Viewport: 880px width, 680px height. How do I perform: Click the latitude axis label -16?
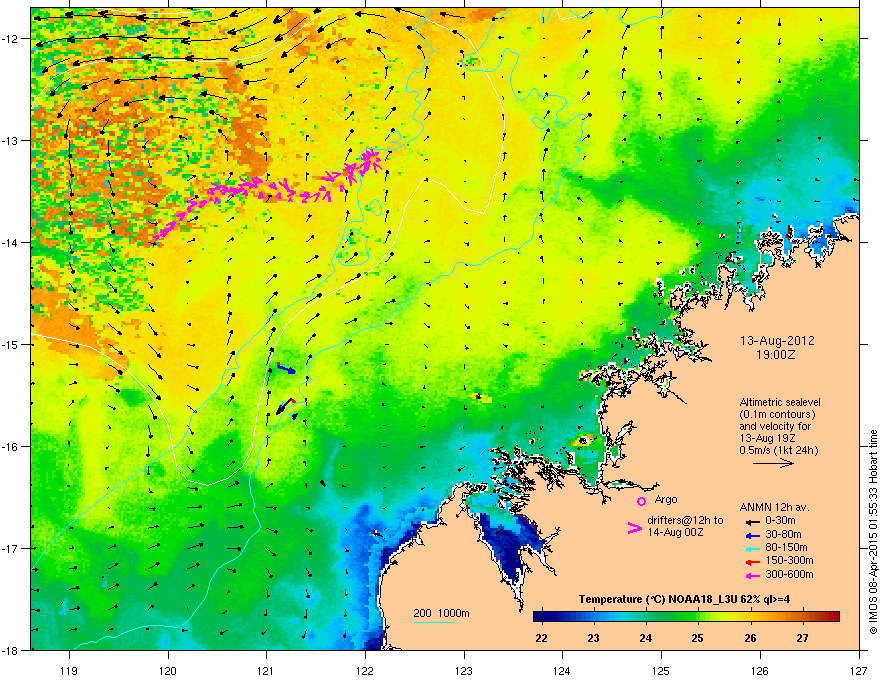(x=10, y=447)
